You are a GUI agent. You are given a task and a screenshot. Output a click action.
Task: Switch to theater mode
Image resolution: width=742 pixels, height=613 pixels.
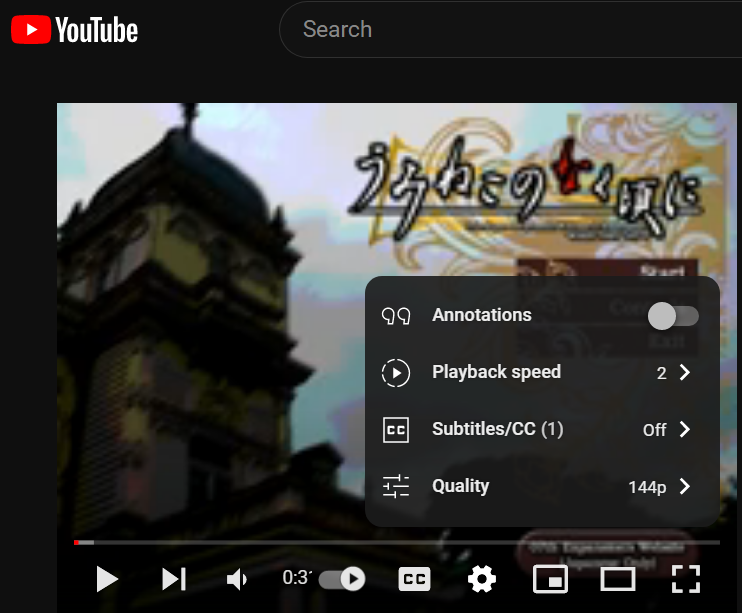click(618, 579)
